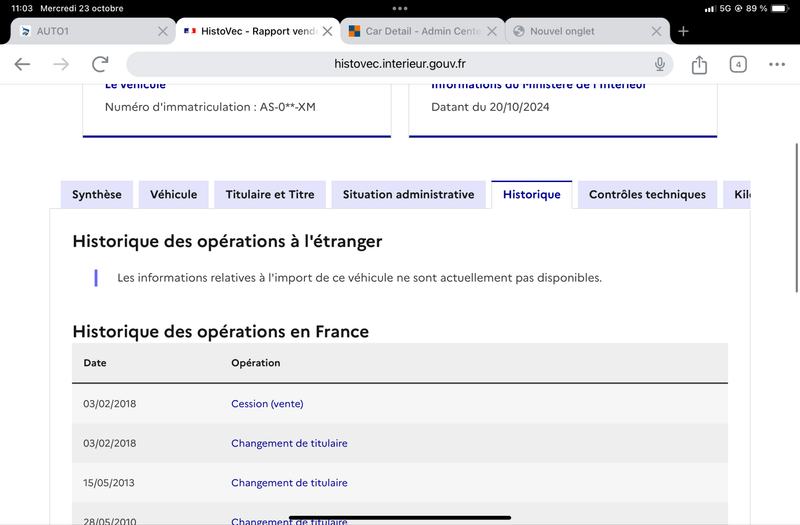Image resolution: width=800 pixels, height=525 pixels.
Task: Focus the histovec.interieur.gouv.fr address bar
Action: [399, 64]
